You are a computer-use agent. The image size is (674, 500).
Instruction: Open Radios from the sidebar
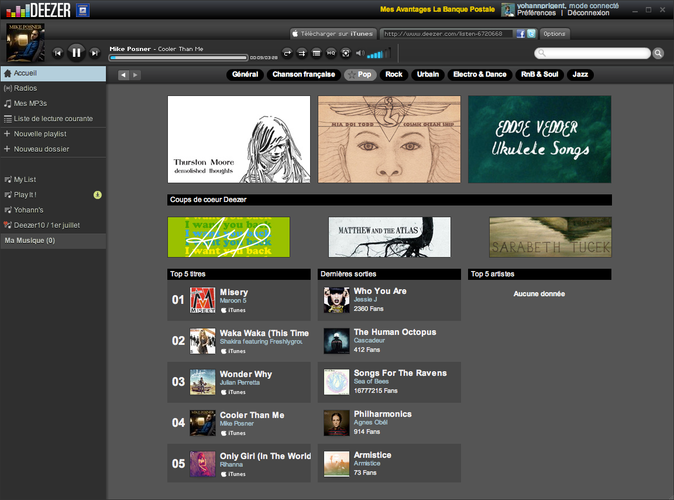point(26,88)
